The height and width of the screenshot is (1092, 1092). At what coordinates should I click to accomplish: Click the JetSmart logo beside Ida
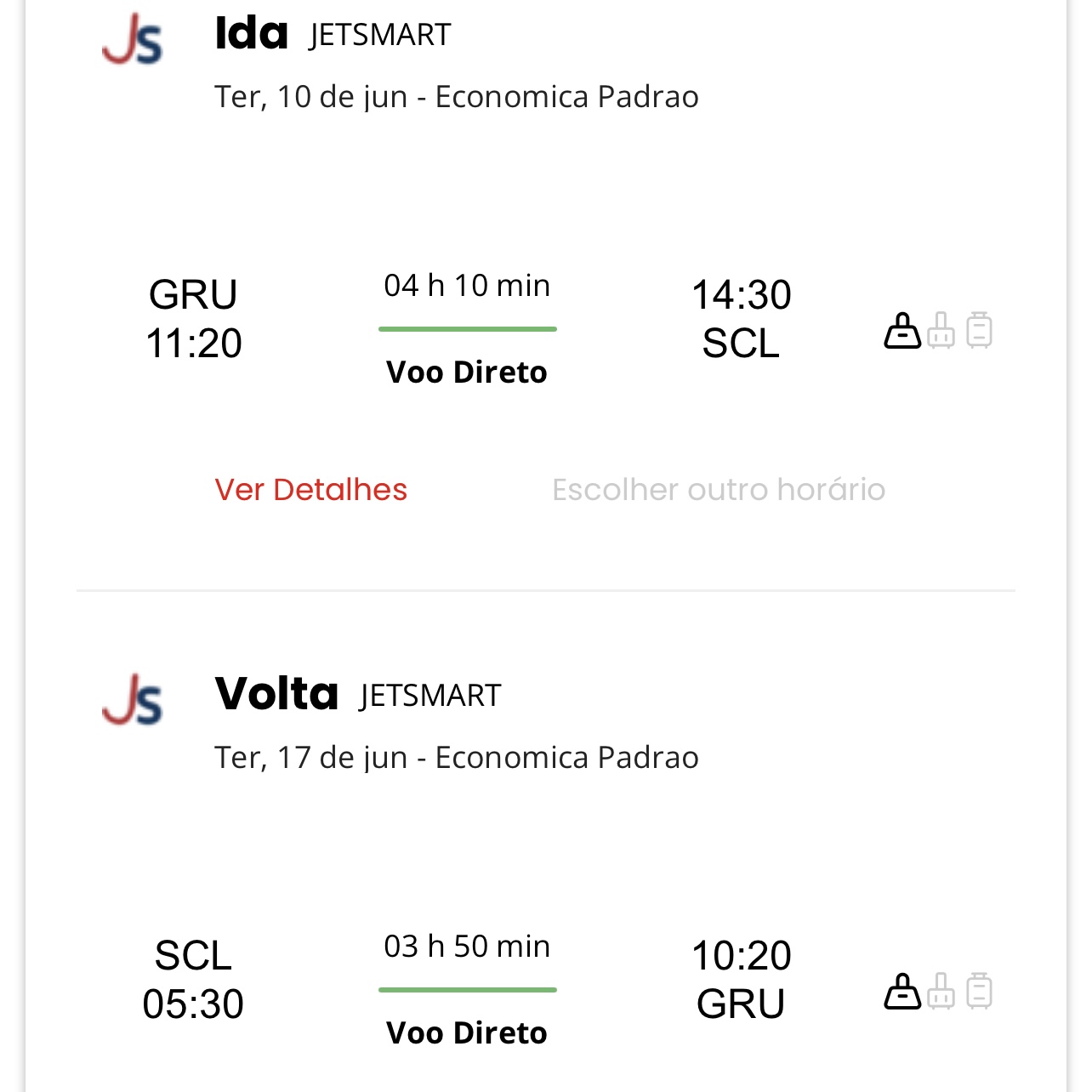click(133, 39)
